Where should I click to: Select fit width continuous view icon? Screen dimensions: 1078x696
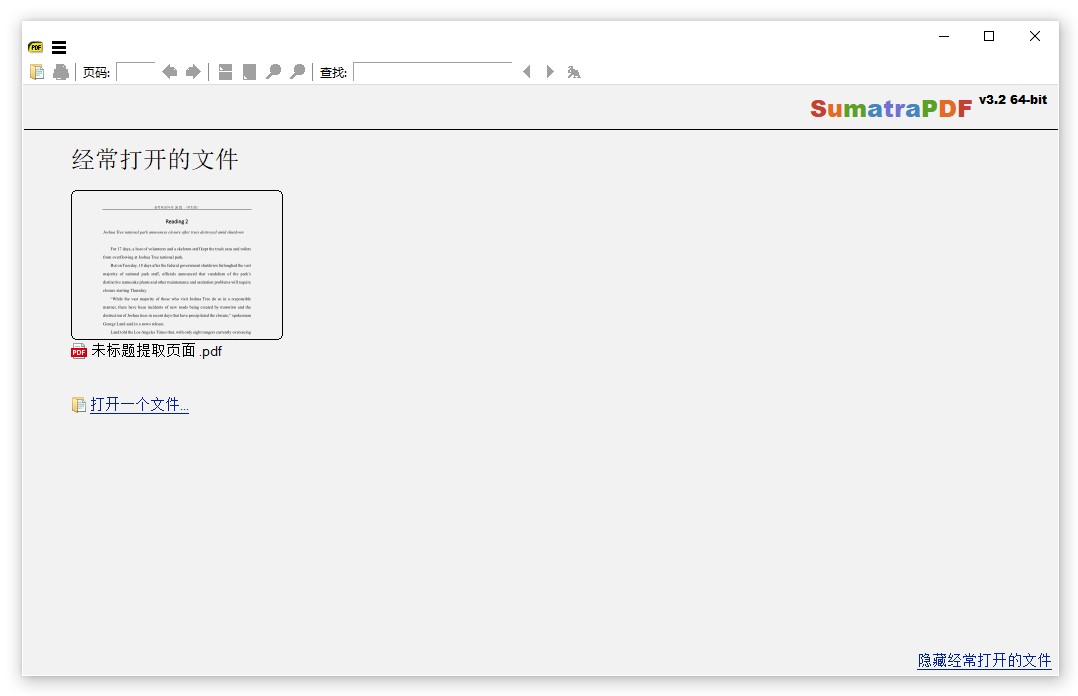[225, 72]
